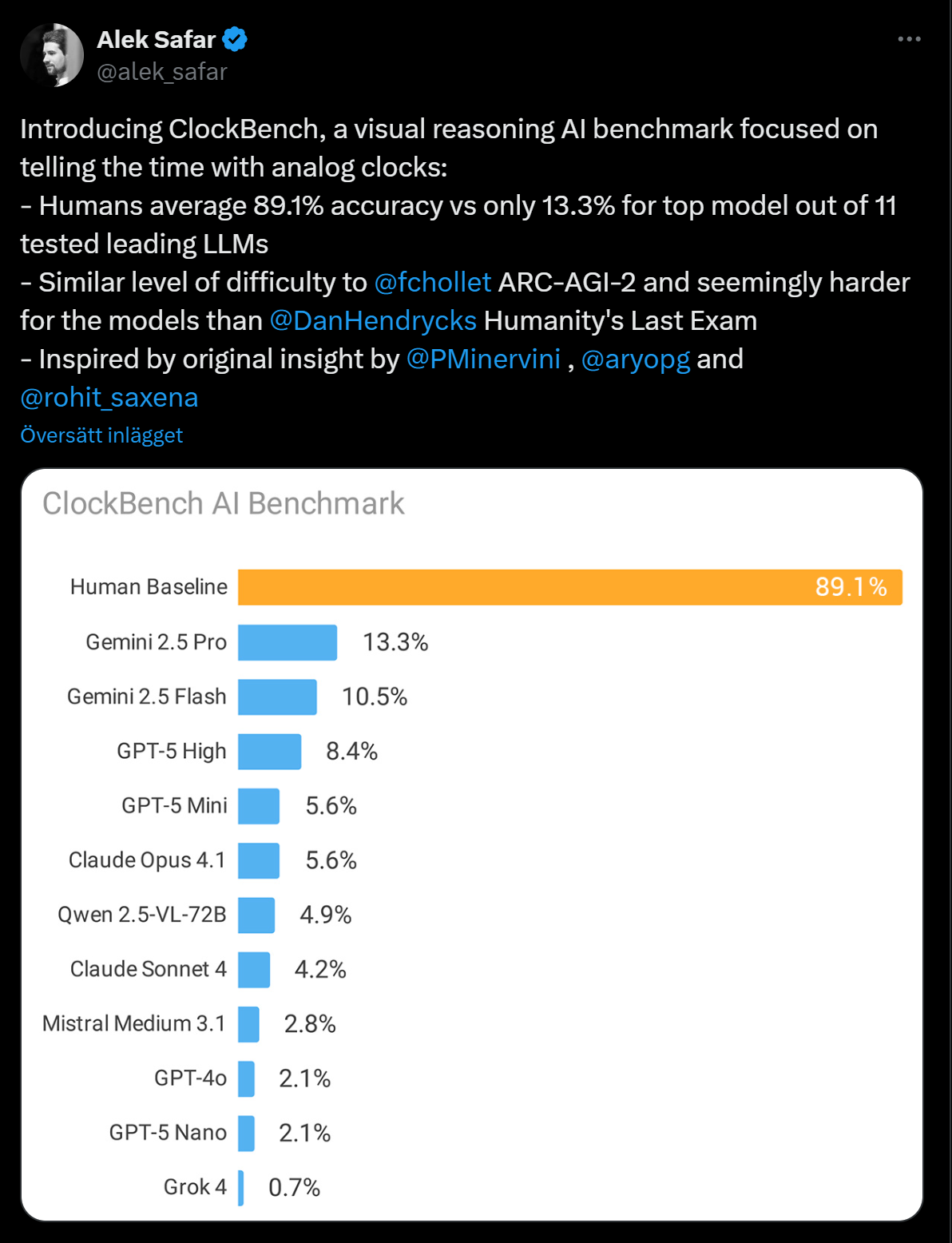Viewport: 952px width, 1243px height.
Task: Open the @fchollet mention
Action: pos(432,282)
